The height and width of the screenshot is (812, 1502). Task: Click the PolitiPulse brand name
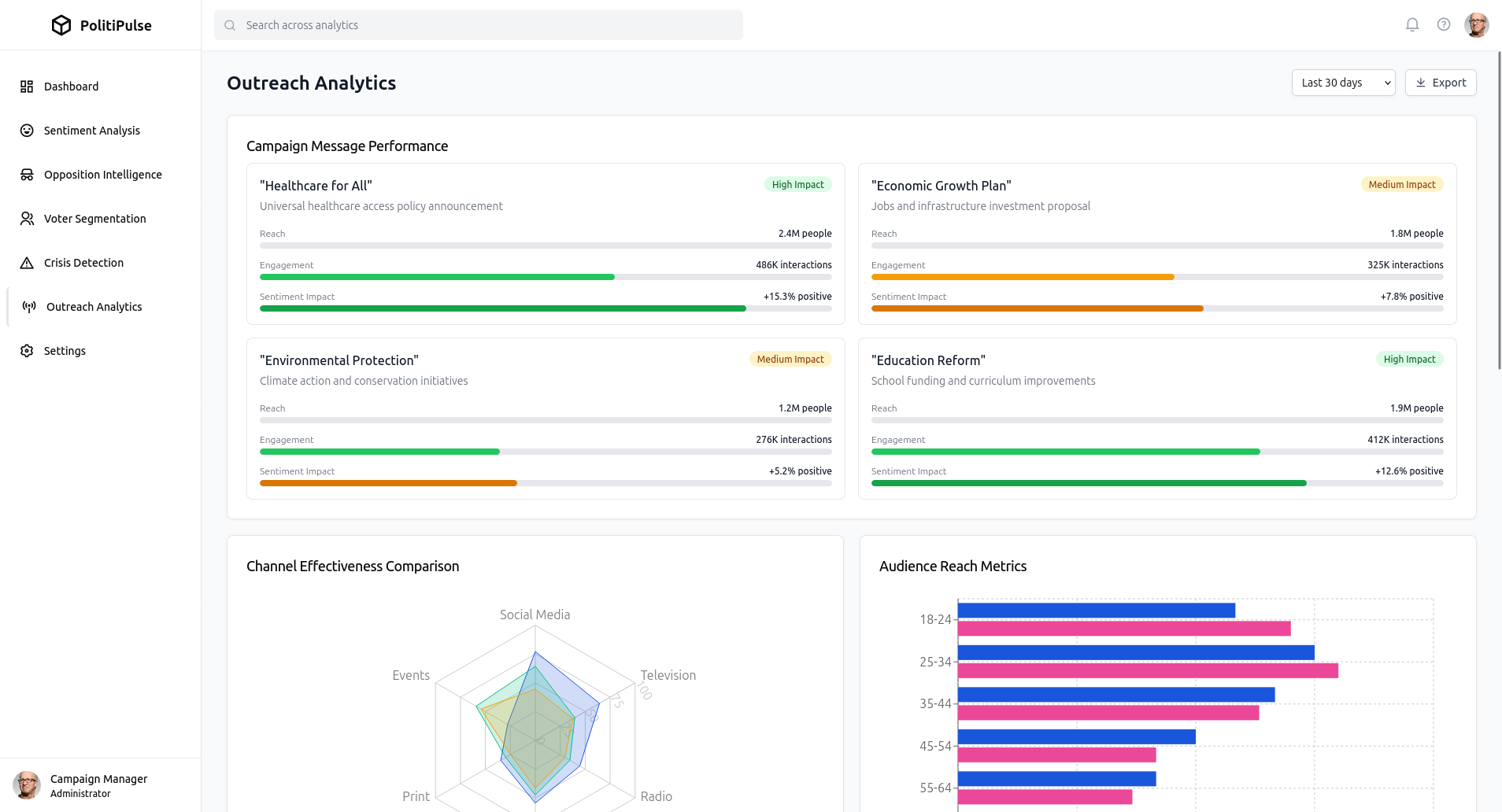[116, 25]
